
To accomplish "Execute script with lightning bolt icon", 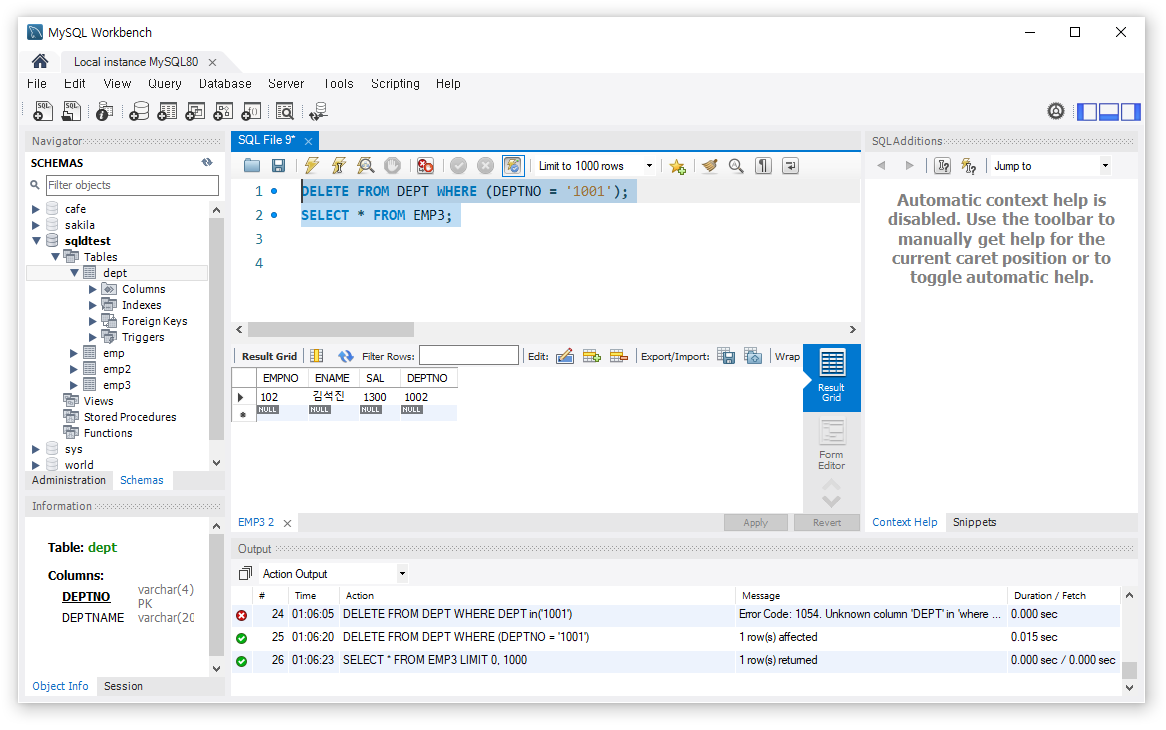I will (312, 166).
